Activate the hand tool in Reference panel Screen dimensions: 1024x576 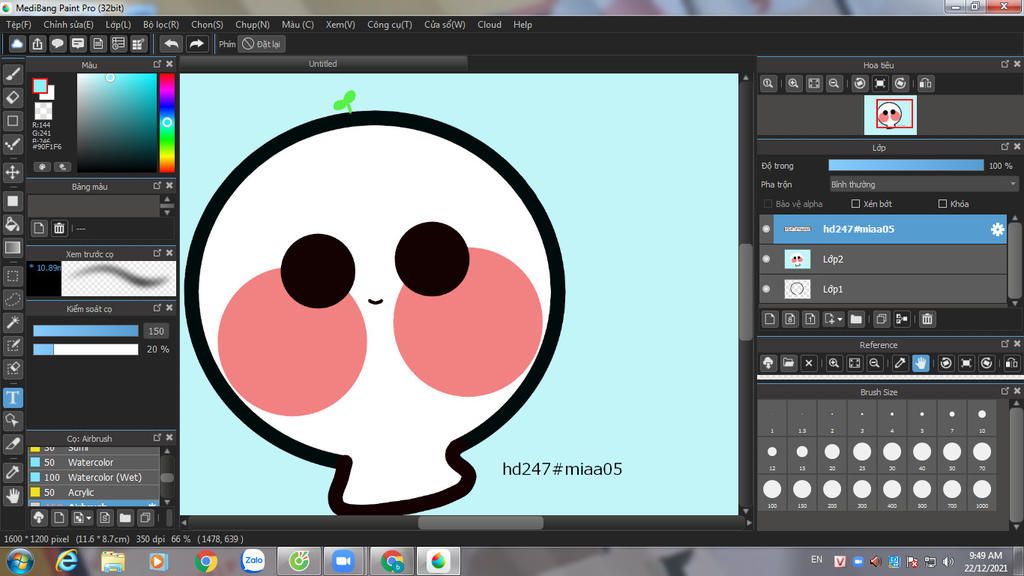pyautogui.click(x=920, y=363)
